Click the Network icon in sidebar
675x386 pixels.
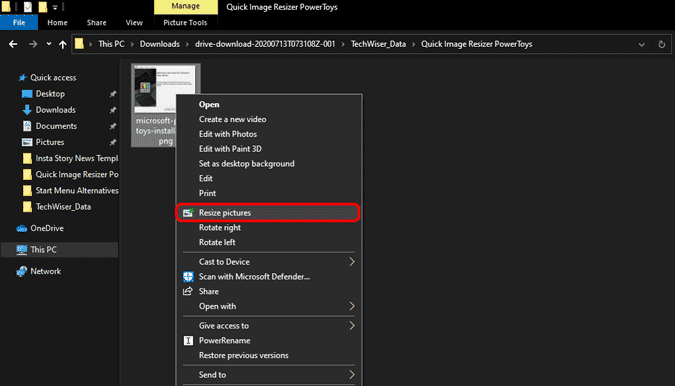pyautogui.click(x=22, y=271)
